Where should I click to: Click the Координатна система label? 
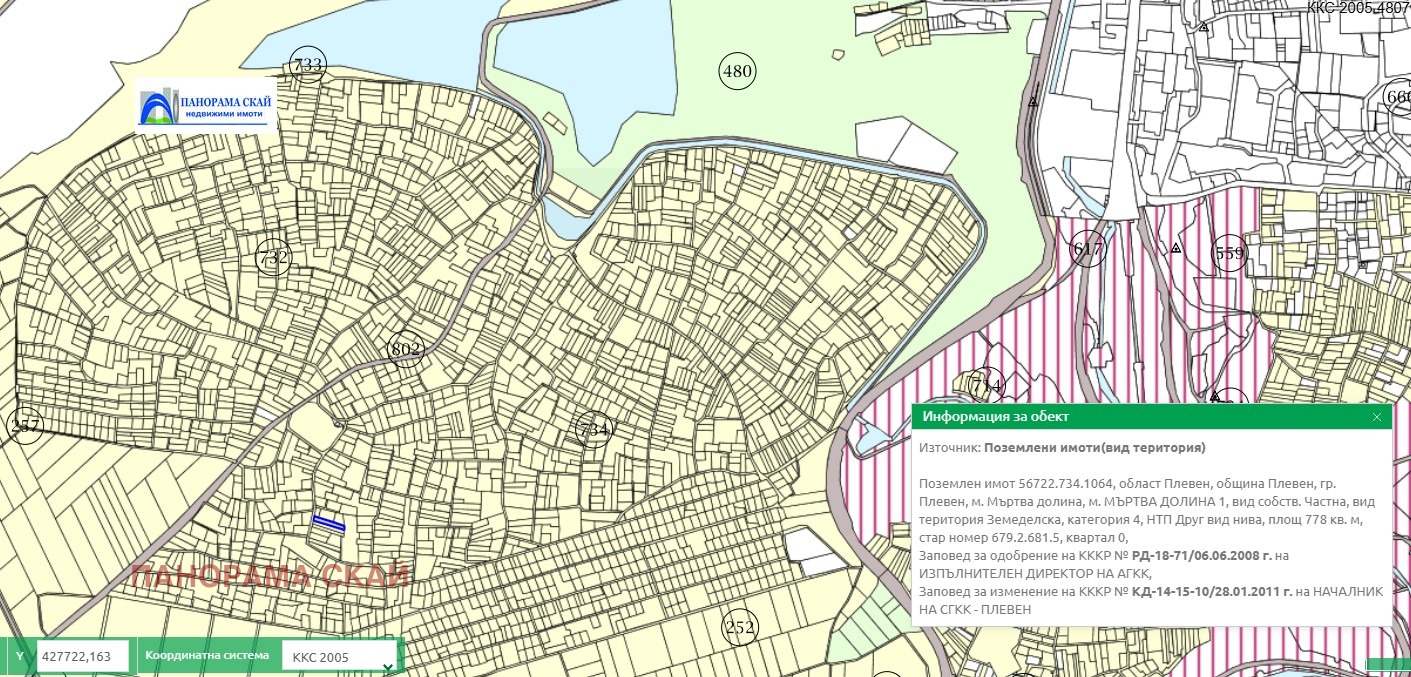(207, 656)
